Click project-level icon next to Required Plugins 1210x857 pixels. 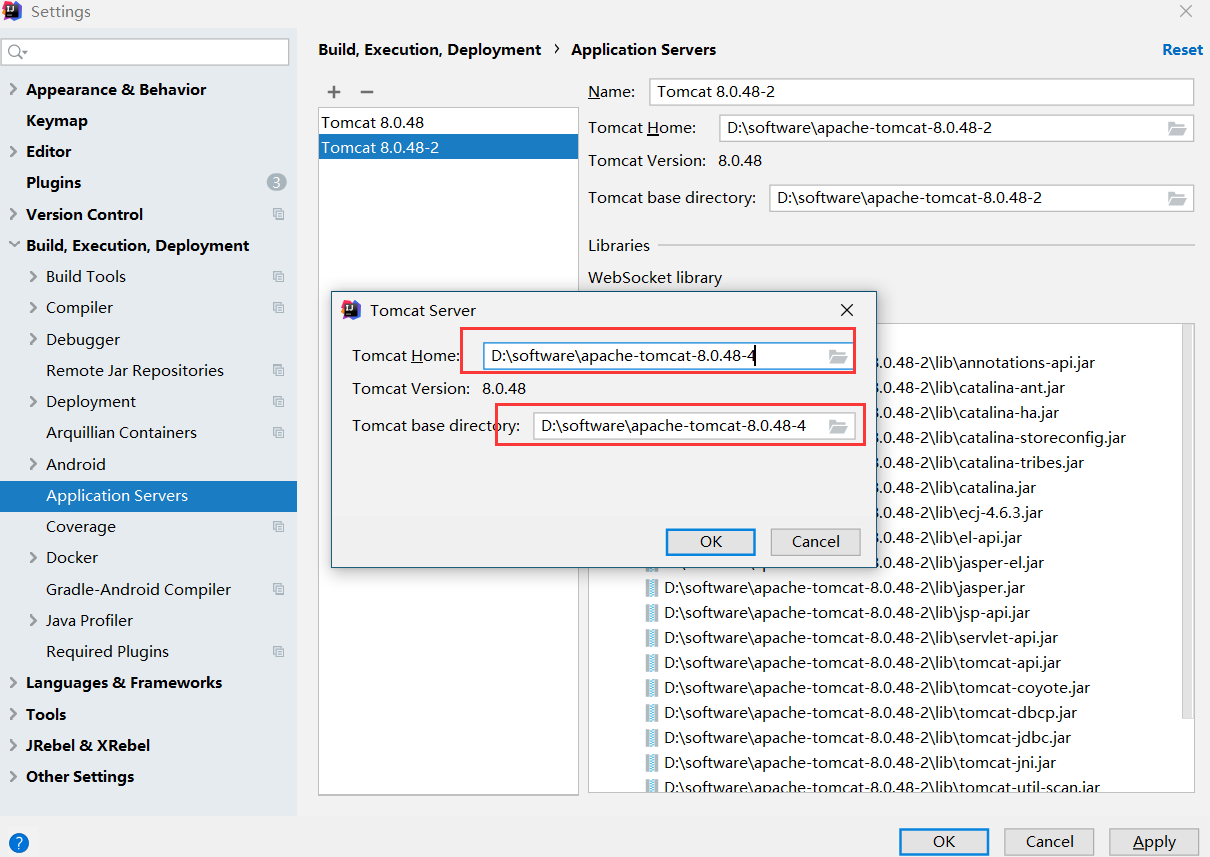(278, 652)
